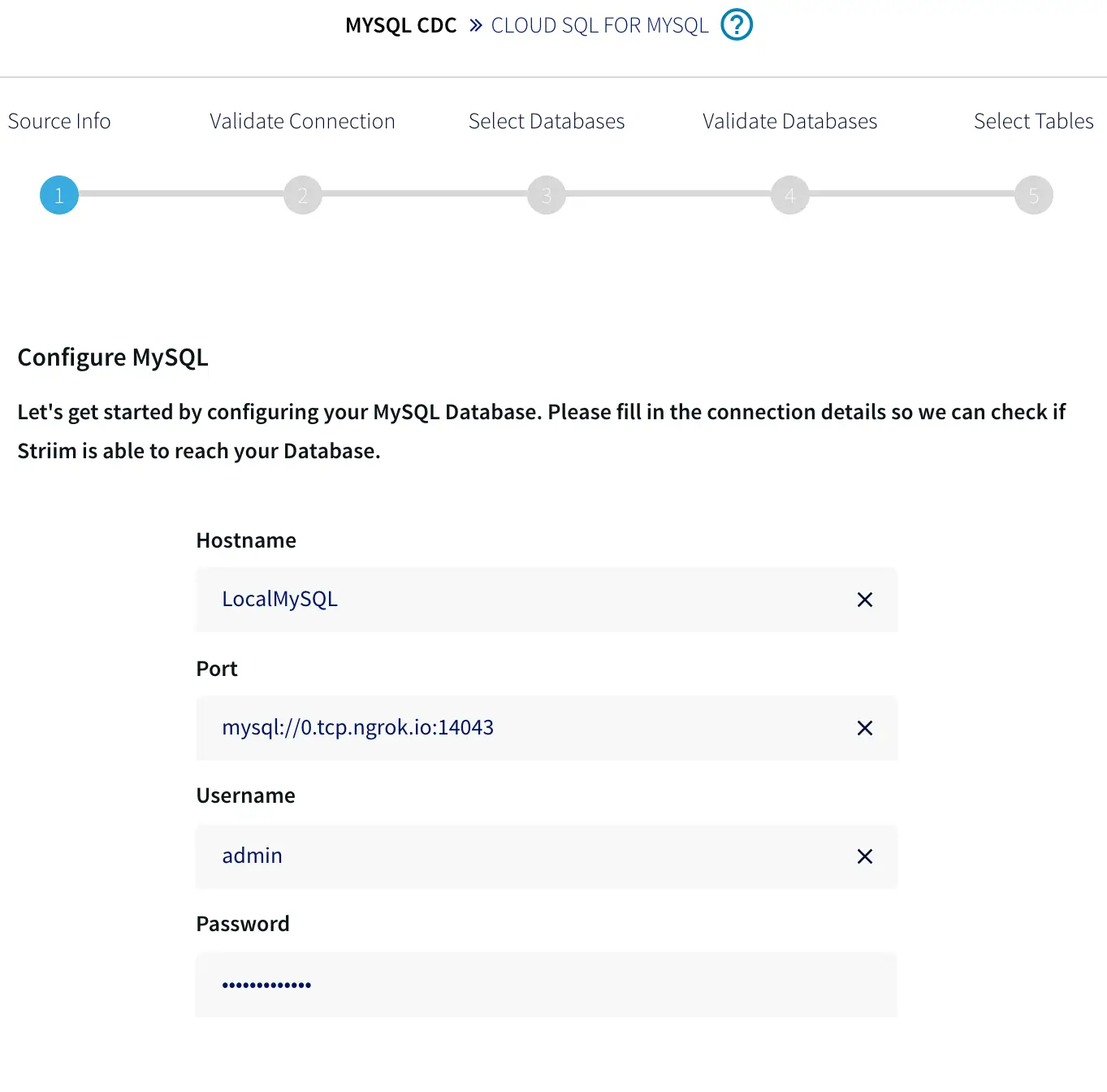Focus the Hostname input containing LocalMySQL

tap(520, 600)
